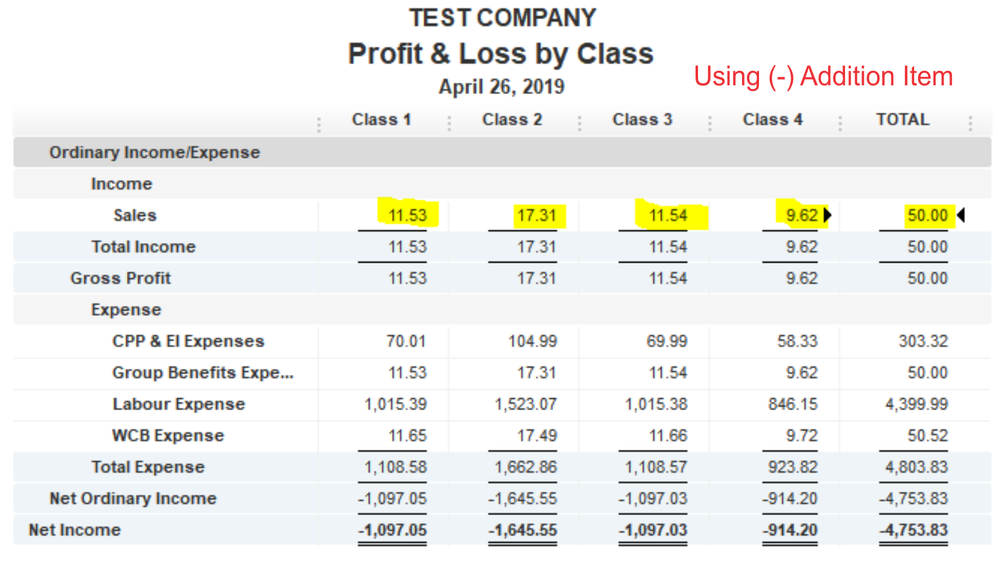Open the WCB Expense total 50.52
The width and height of the screenshot is (999, 564).
coord(926,436)
